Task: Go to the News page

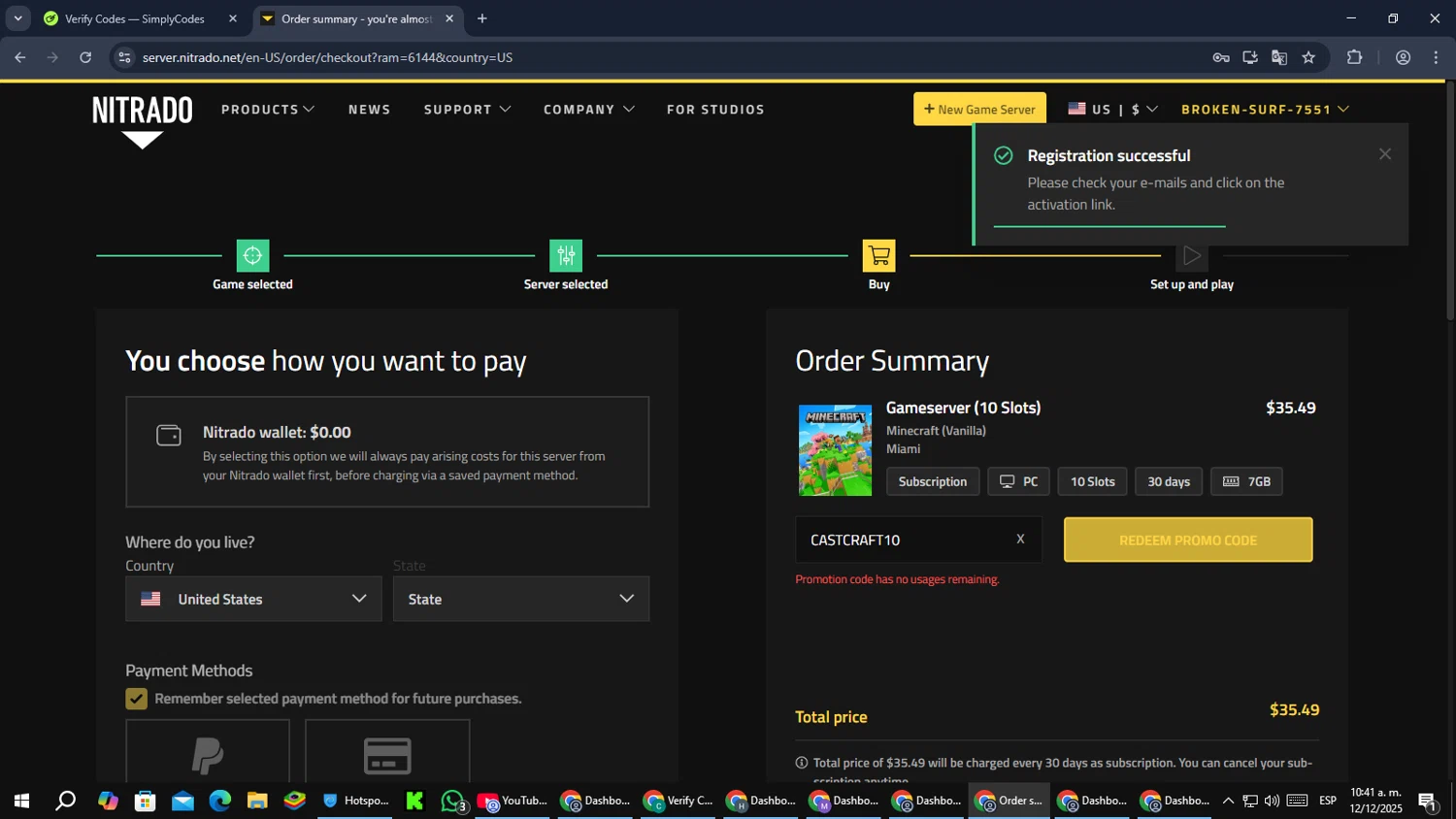Action: 370,110
